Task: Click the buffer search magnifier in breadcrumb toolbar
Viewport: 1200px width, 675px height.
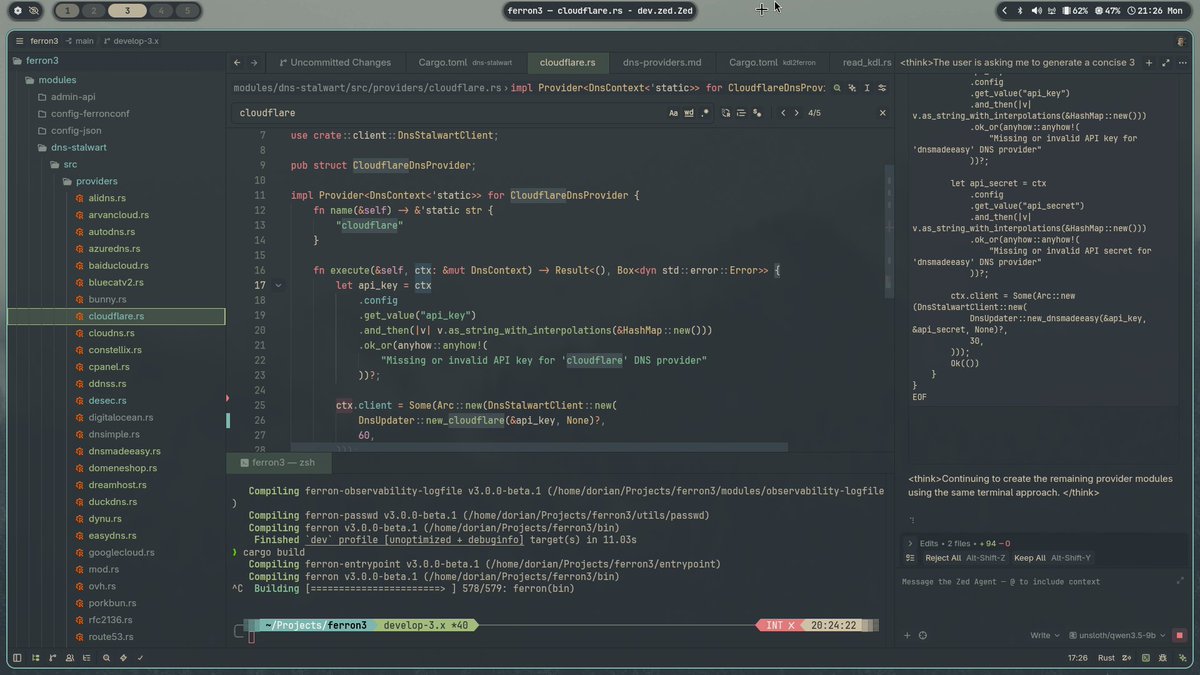Action: pyautogui.click(x=837, y=88)
